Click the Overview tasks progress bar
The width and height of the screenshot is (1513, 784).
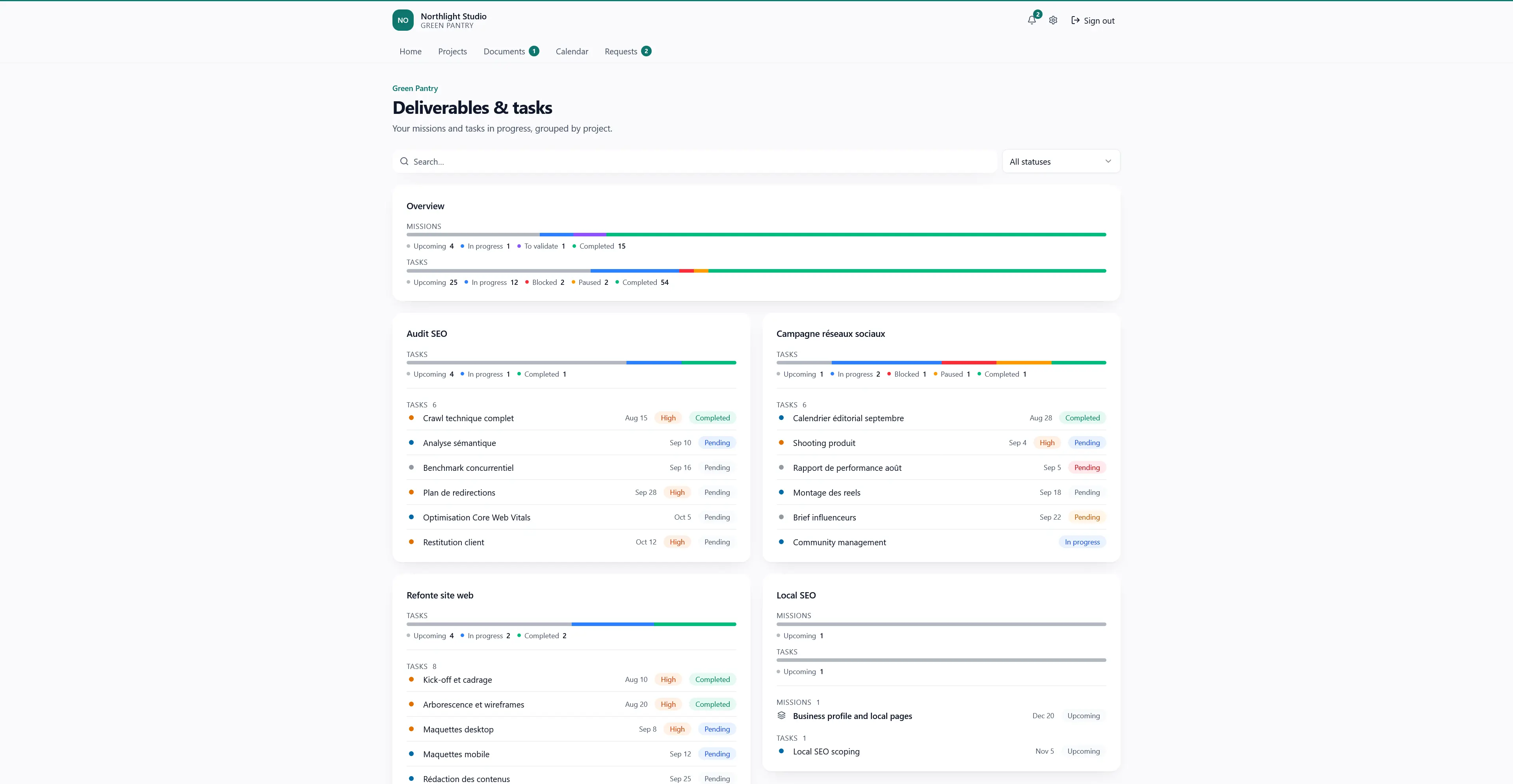[756, 271]
